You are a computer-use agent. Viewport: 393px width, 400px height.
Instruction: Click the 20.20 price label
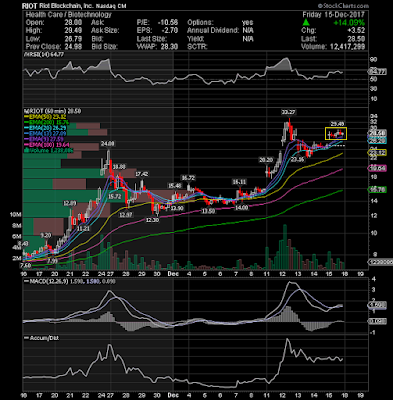(266, 160)
